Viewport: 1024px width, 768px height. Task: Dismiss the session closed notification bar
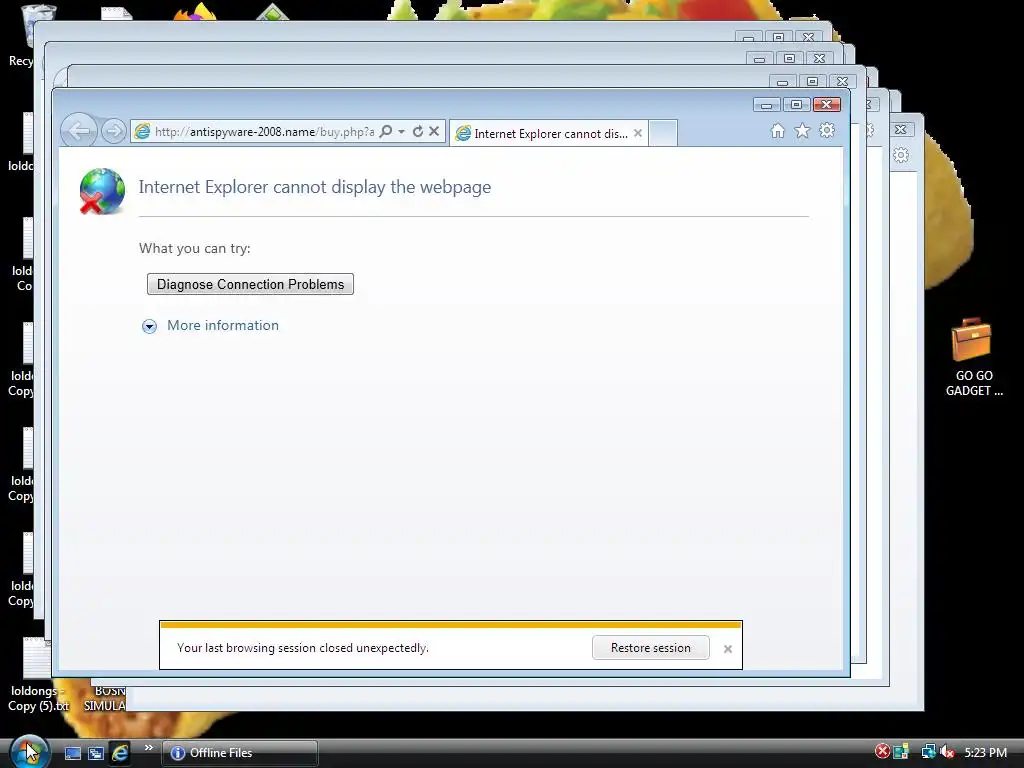(728, 648)
